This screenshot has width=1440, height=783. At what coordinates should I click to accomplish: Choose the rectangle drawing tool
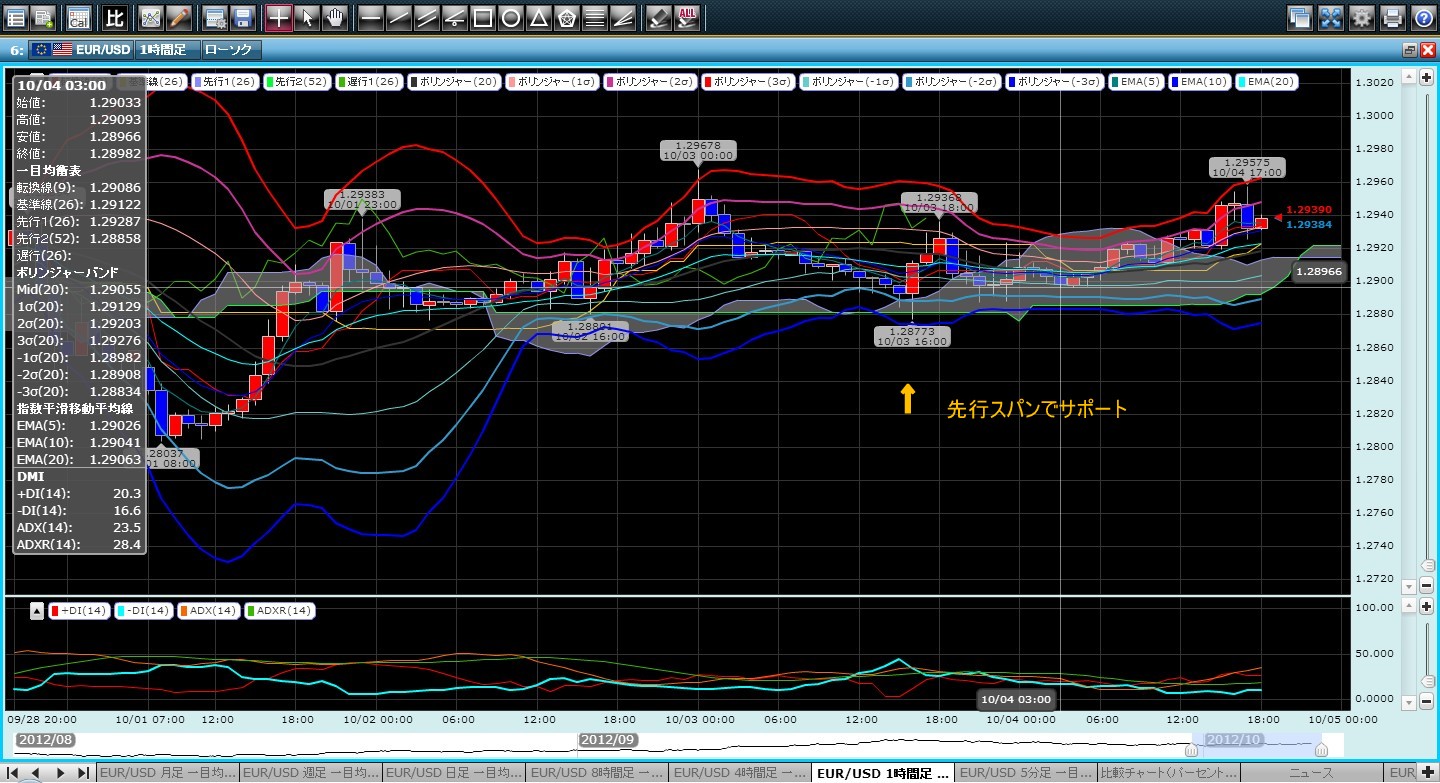pos(483,17)
